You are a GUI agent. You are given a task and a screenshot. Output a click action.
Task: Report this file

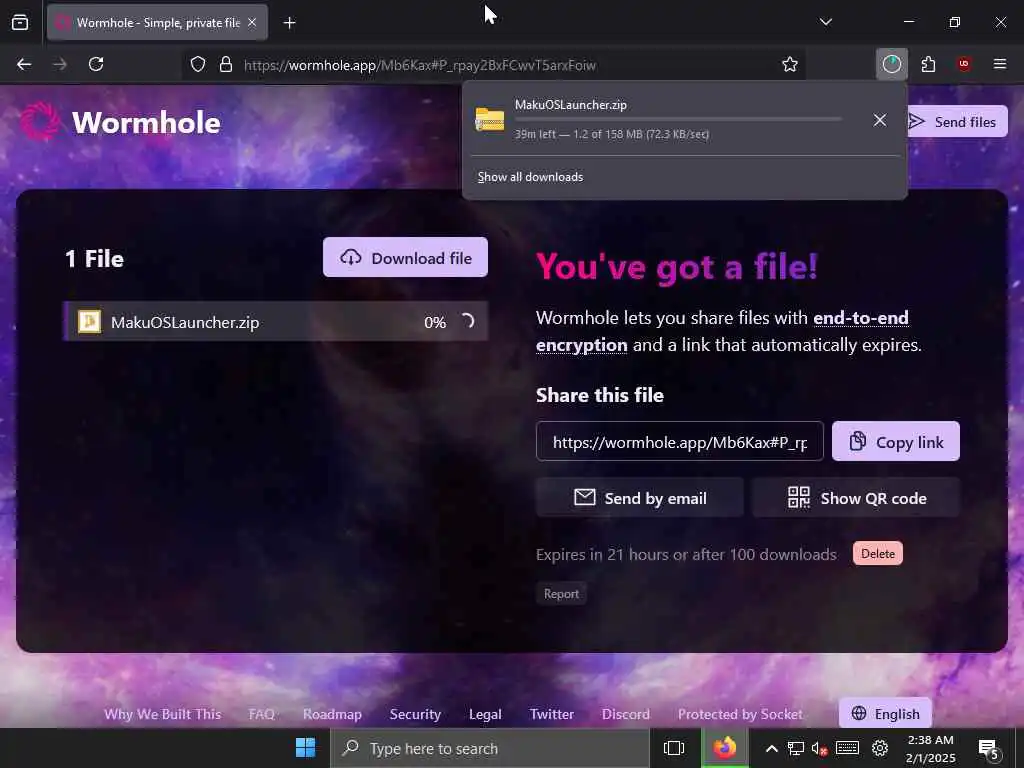561,594
